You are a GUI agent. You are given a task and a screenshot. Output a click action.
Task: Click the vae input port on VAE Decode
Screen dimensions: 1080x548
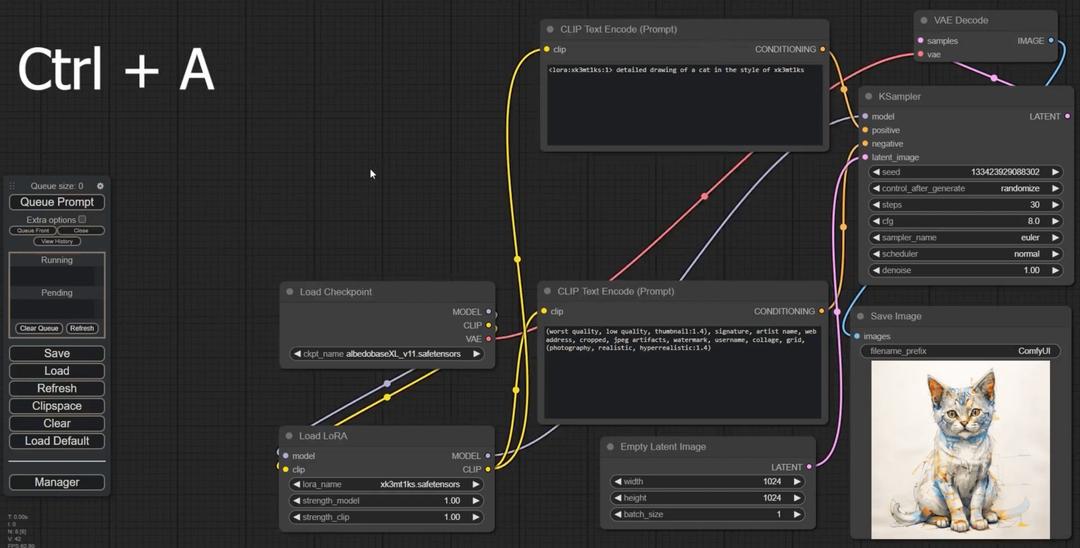pos(921,54)
